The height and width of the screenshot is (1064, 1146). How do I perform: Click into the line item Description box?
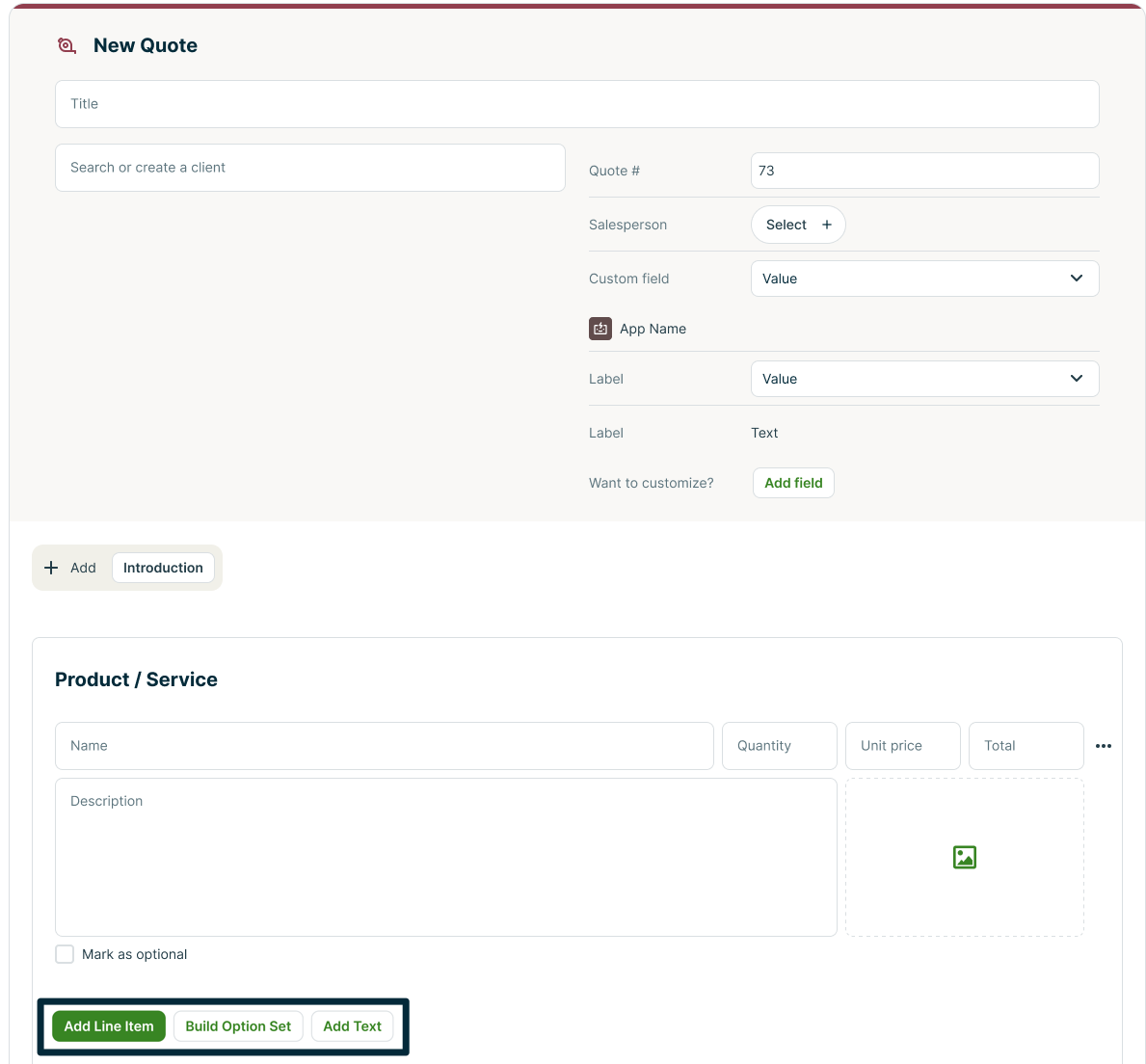click(x=445, y=857)
